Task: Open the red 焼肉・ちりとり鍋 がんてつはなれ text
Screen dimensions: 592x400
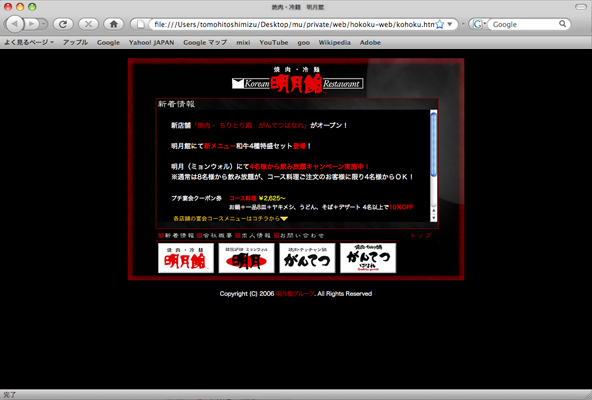Action: [251, 125]
